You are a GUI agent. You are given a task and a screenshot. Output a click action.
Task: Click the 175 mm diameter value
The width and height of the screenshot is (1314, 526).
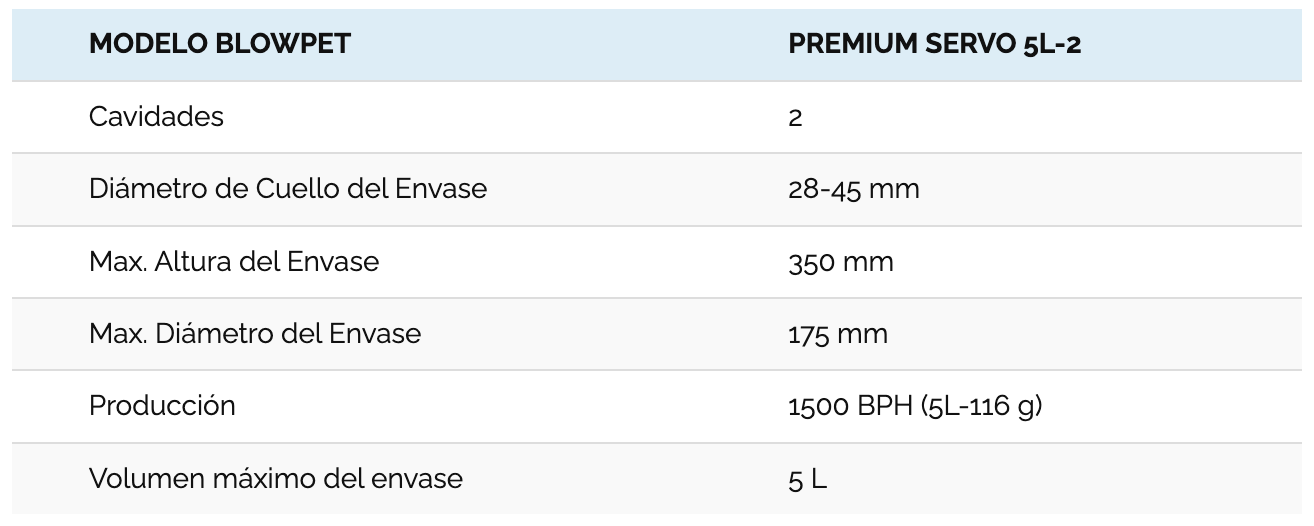click(838, 335)
